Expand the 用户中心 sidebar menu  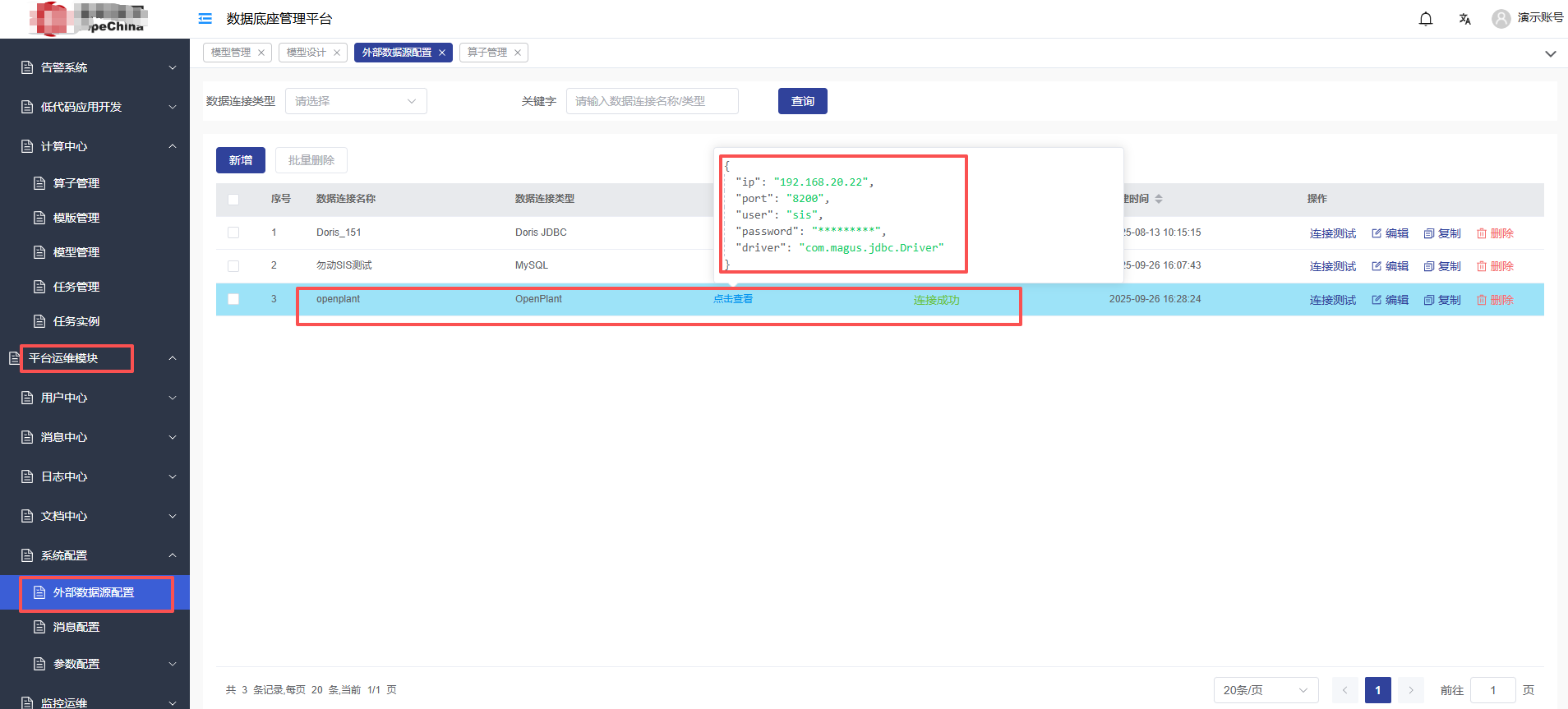(95, 398)
